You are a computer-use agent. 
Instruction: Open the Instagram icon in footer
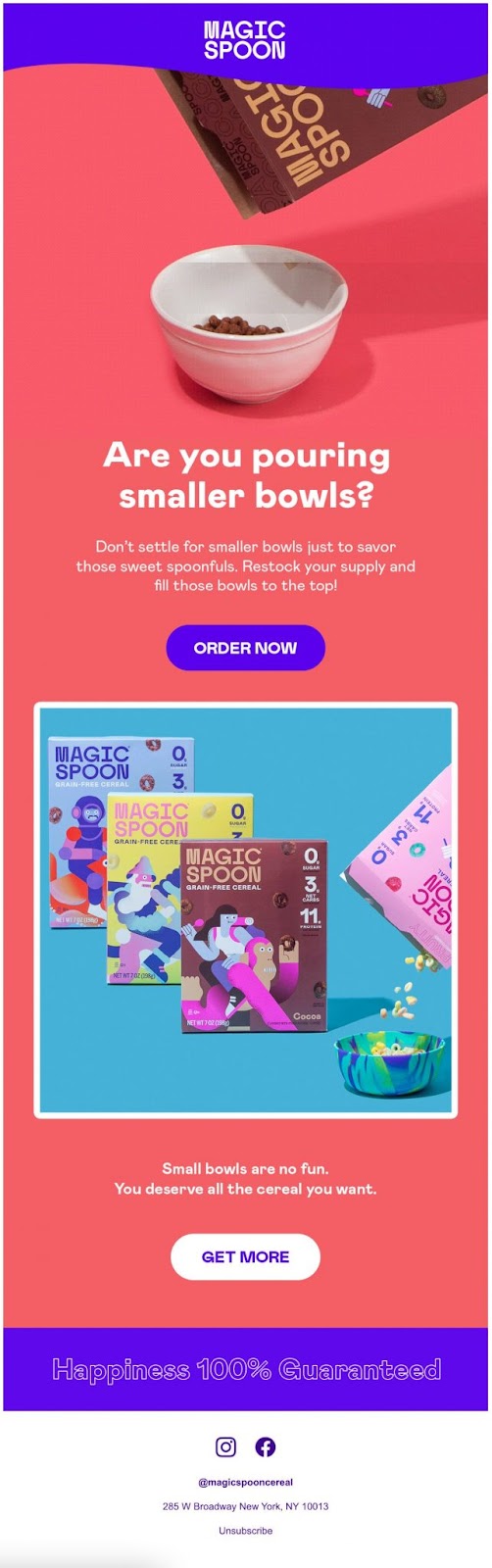225,1446
